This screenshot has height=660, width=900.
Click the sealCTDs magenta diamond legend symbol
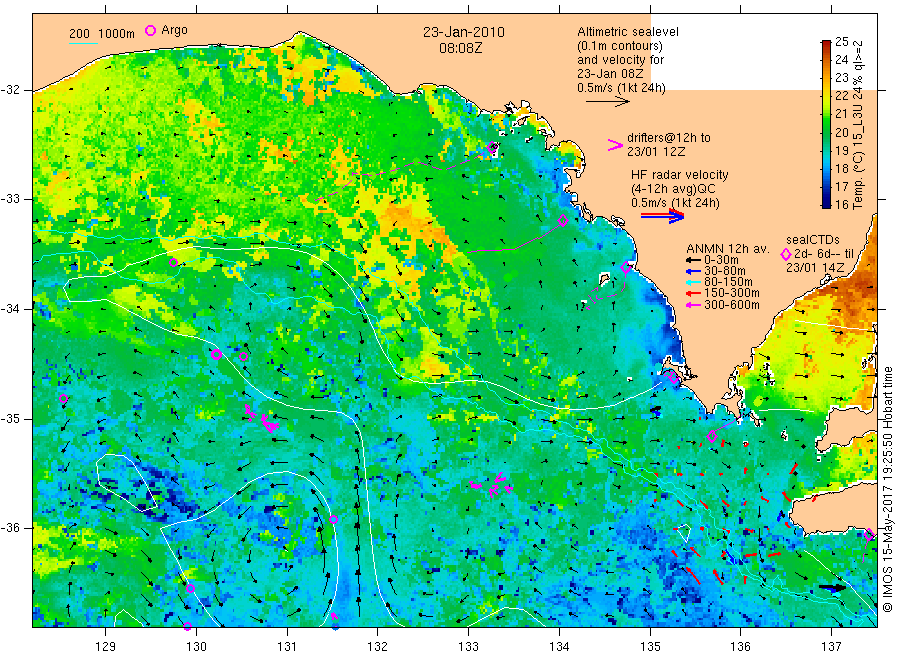tap(786, 254)
